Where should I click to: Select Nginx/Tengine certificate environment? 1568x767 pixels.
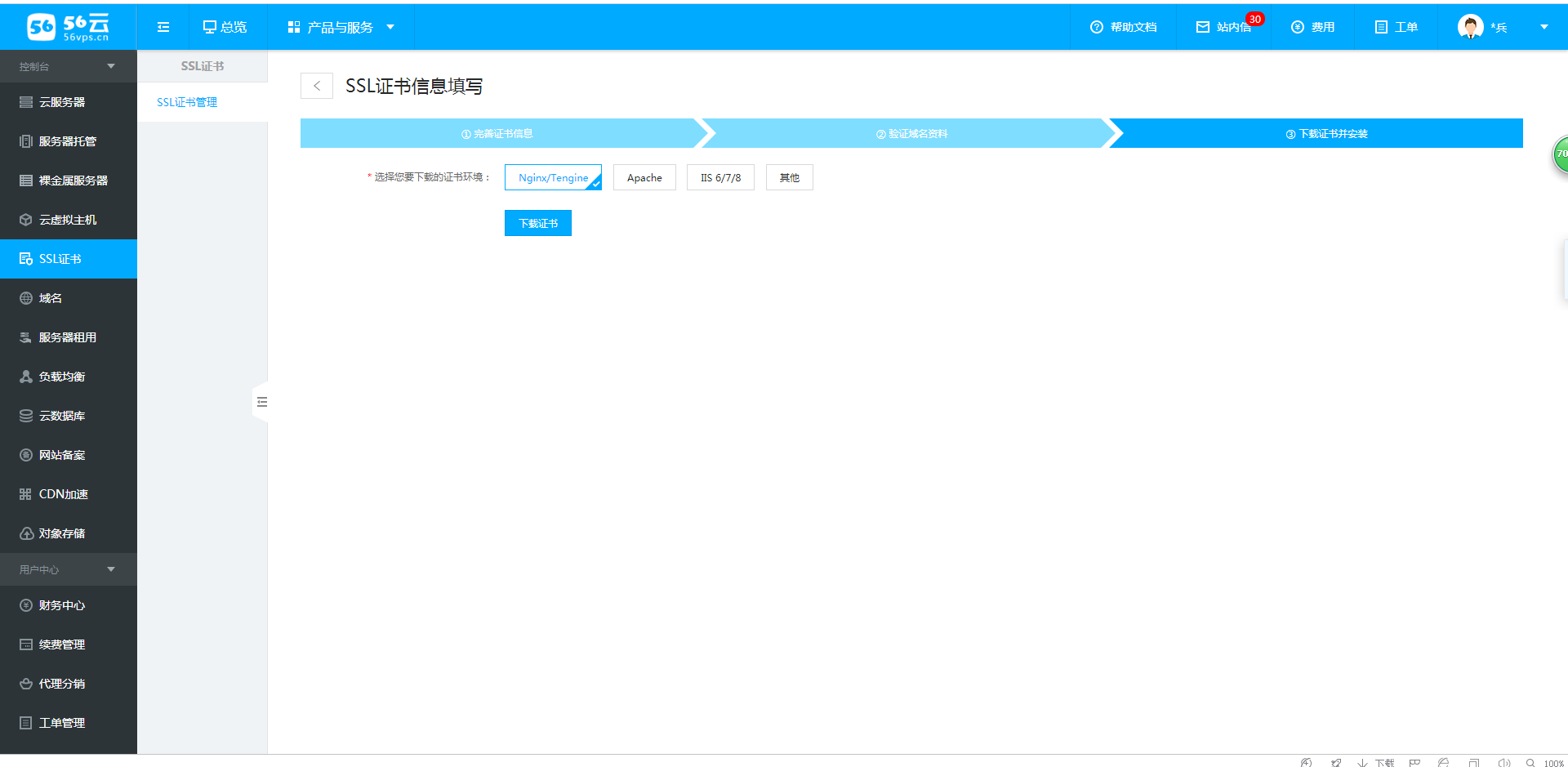(x=553, y=177)
